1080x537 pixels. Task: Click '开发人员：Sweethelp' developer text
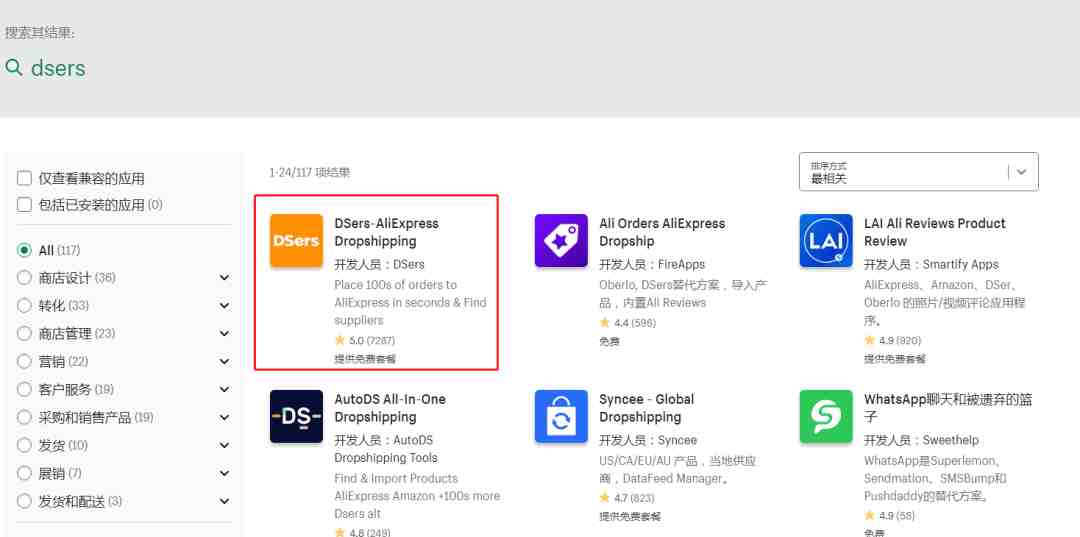921,440
